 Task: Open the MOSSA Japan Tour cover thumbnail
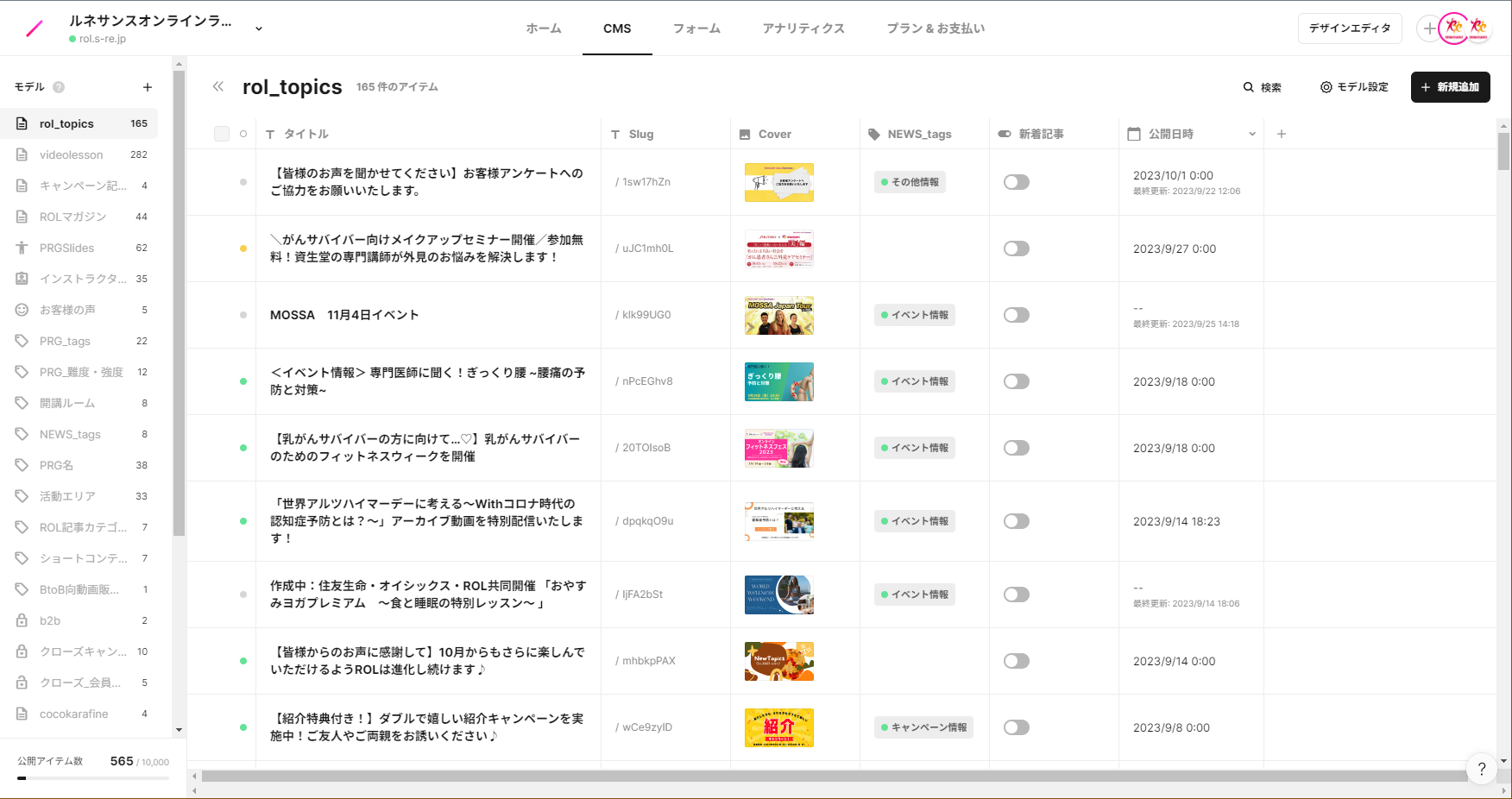coord(779,315)
